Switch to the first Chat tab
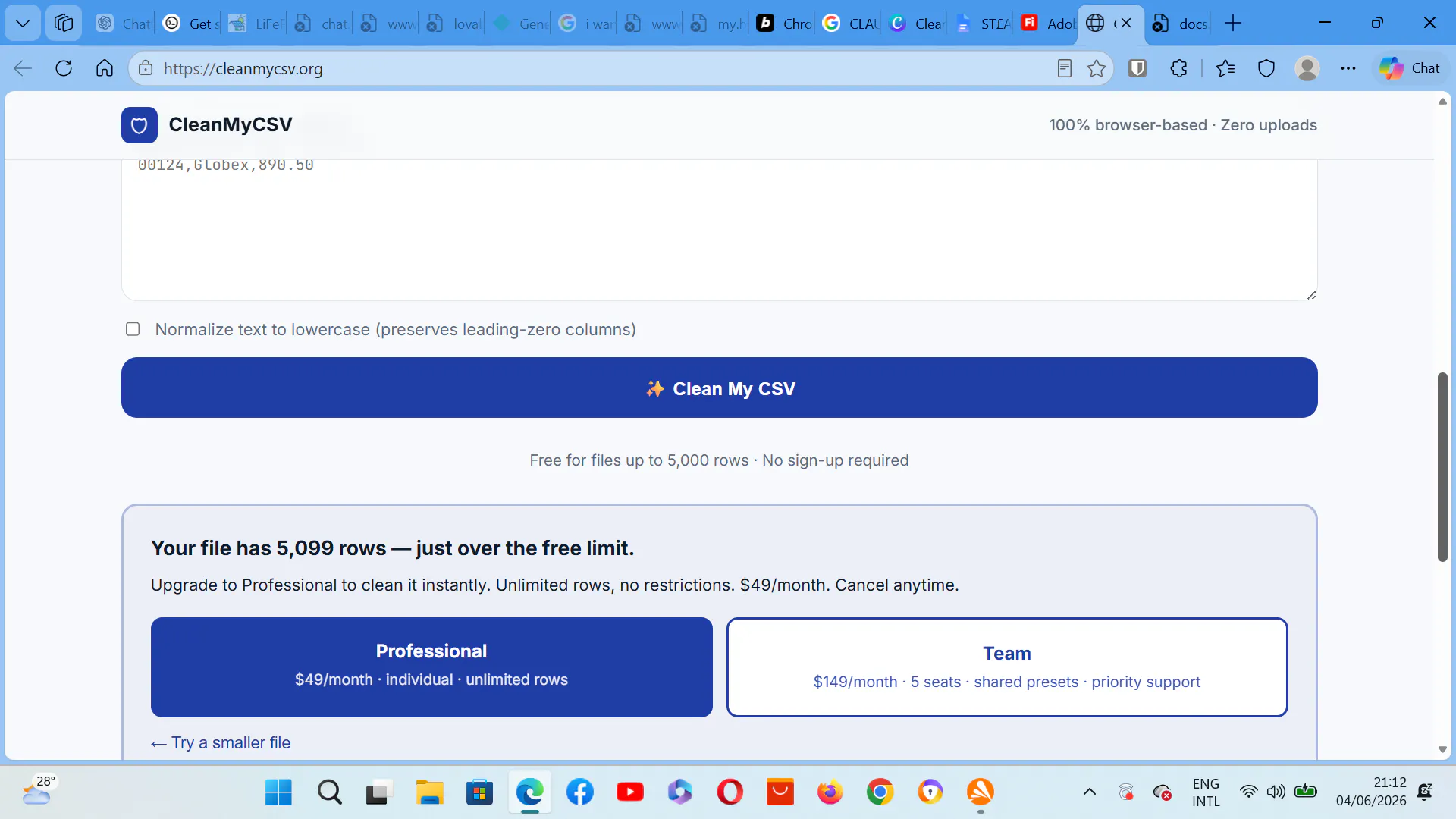This screenshot has height=819, width=1456. click(x=123, y=24)
